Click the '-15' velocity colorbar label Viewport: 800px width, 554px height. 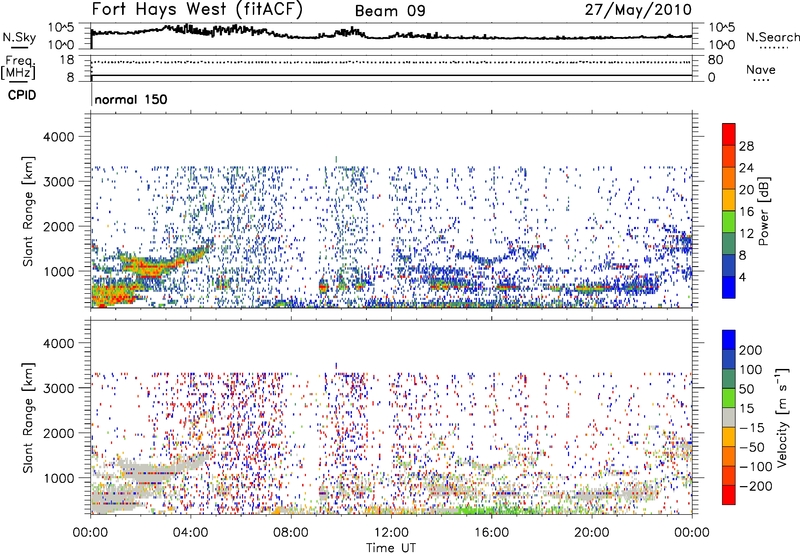tap(752, 428)
